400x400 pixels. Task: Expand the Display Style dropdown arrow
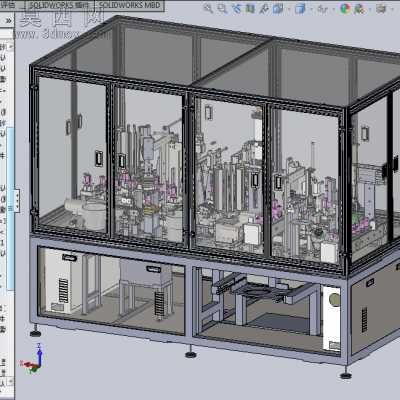311,9
